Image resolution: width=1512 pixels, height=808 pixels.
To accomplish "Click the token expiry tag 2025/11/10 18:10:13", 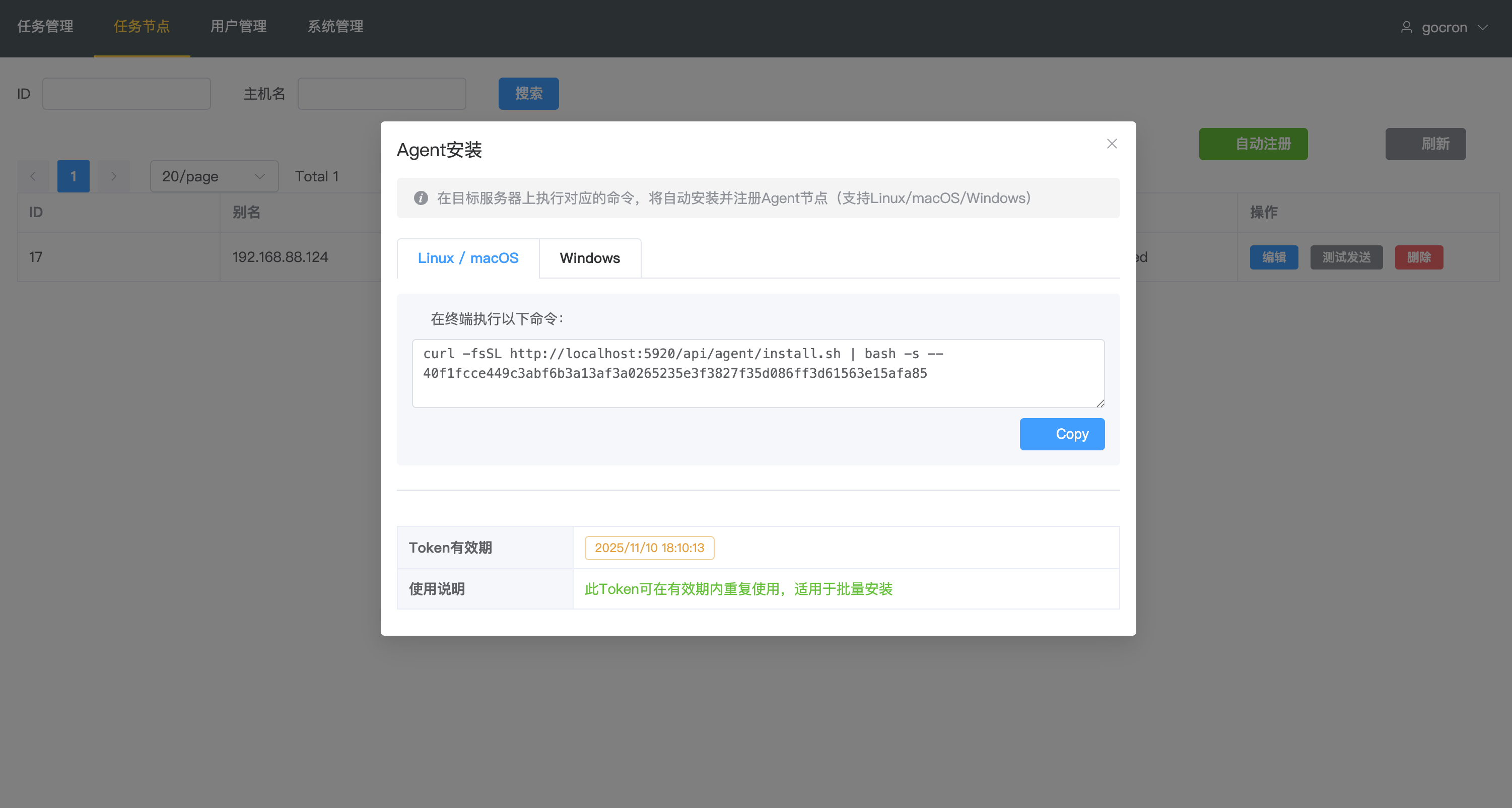I will (x=649, y=548).
